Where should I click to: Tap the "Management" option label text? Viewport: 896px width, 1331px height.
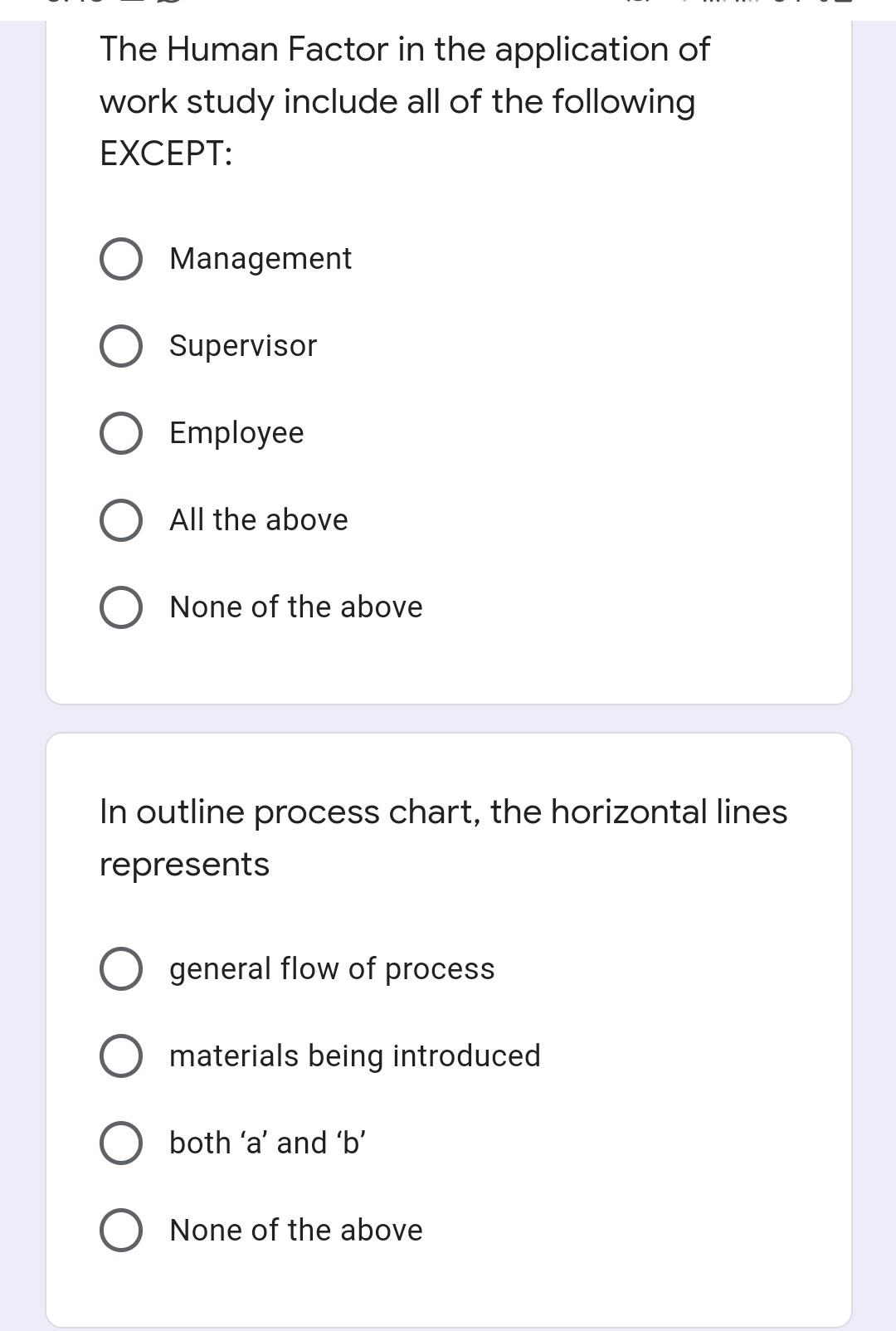coord(260,258)
